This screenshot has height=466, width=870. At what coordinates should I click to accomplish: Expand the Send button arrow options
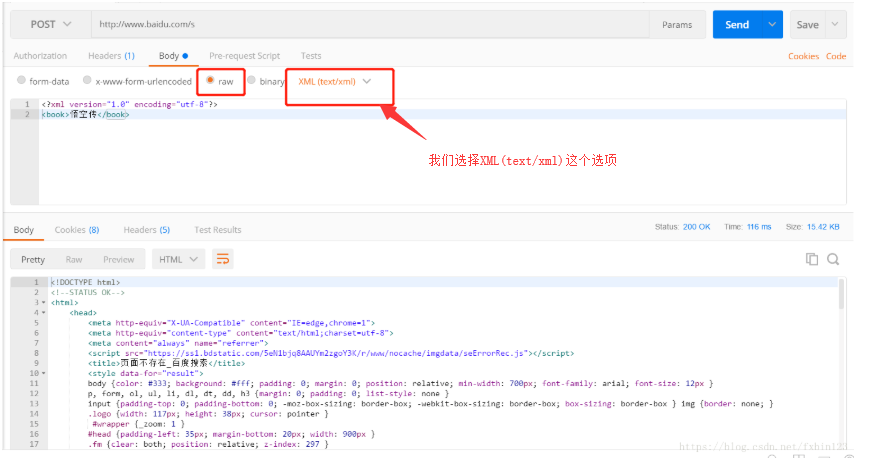coord(772,24)
